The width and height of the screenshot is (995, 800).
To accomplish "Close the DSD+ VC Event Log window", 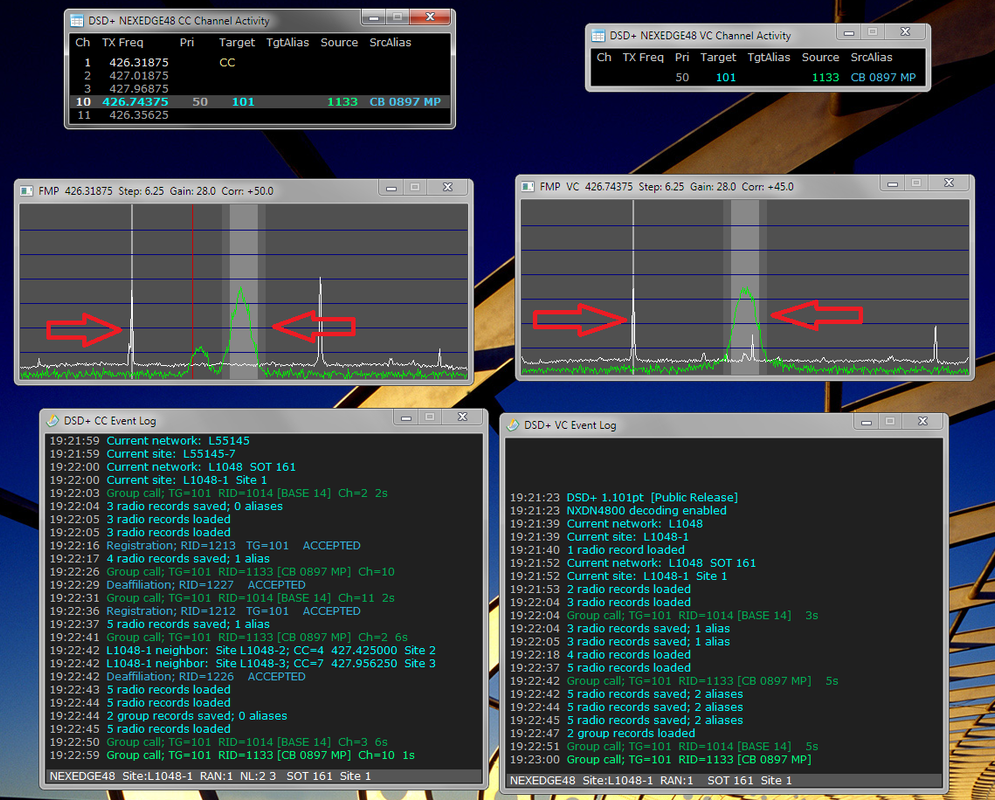I will (x=923, y=422).
